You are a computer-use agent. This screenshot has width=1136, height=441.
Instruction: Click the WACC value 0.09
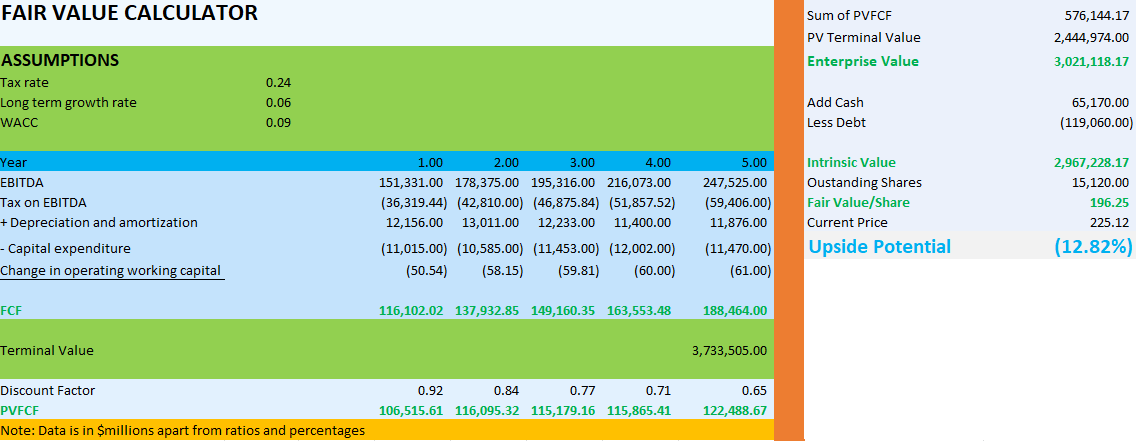(278, 122)
